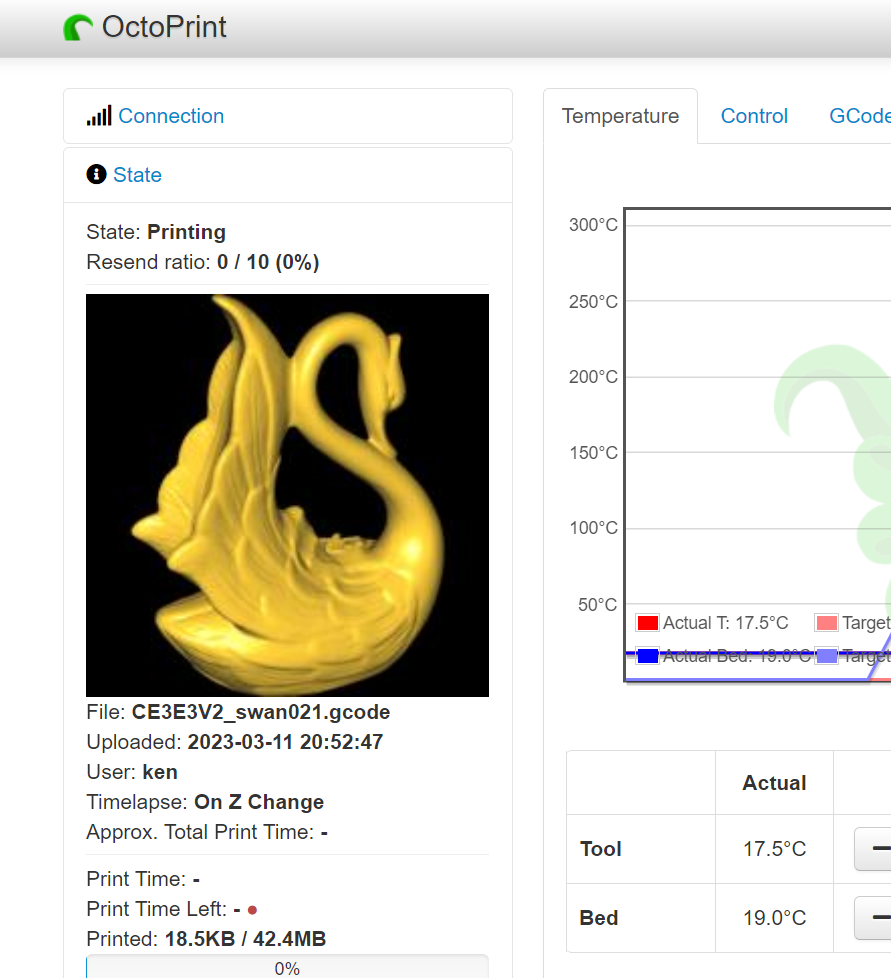Click the Tool actual temperature 17.5°C cell
The width and height of the screenshot is (891, 978).
[774, 849]
